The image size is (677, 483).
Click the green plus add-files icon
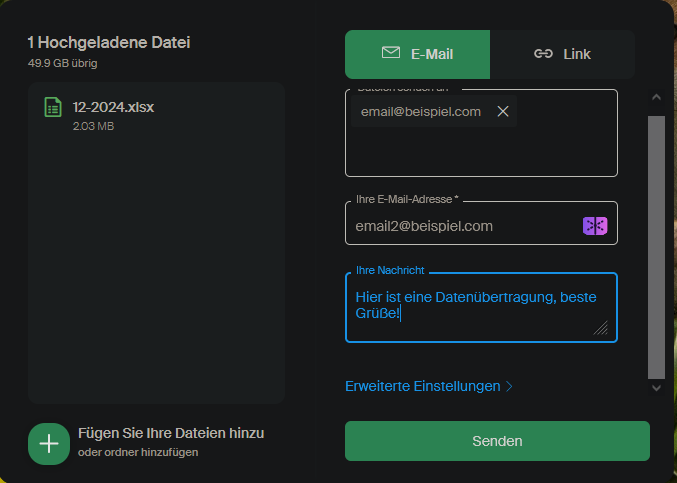click(49, 444)
